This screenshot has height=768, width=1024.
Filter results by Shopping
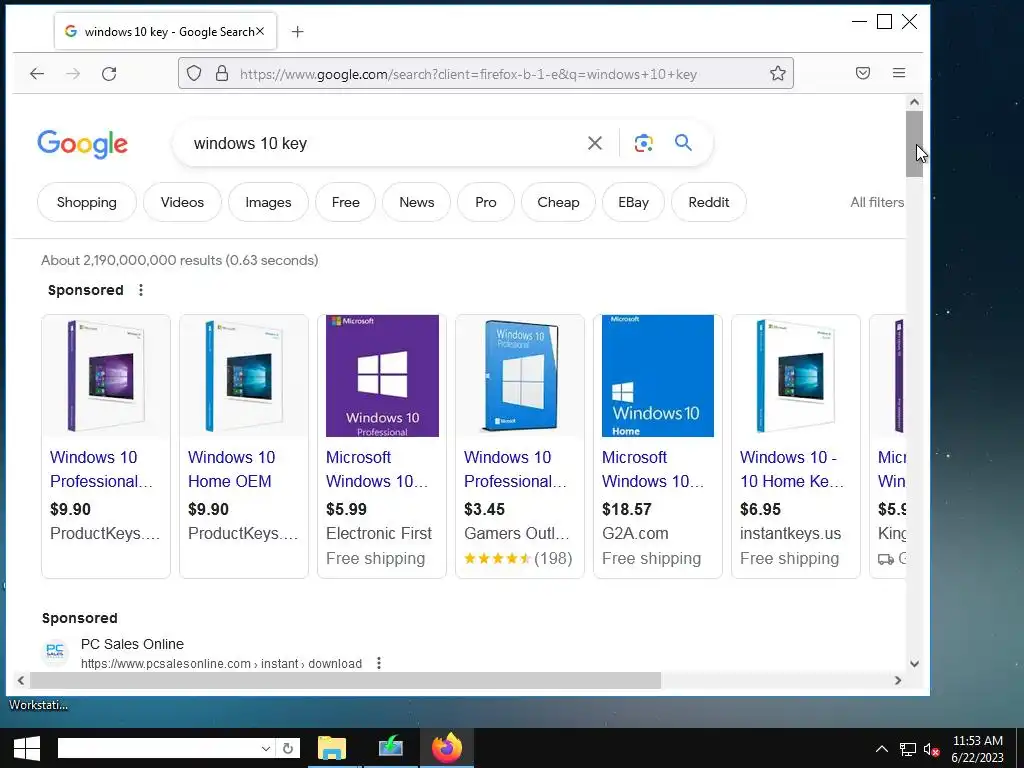[87, 202]
